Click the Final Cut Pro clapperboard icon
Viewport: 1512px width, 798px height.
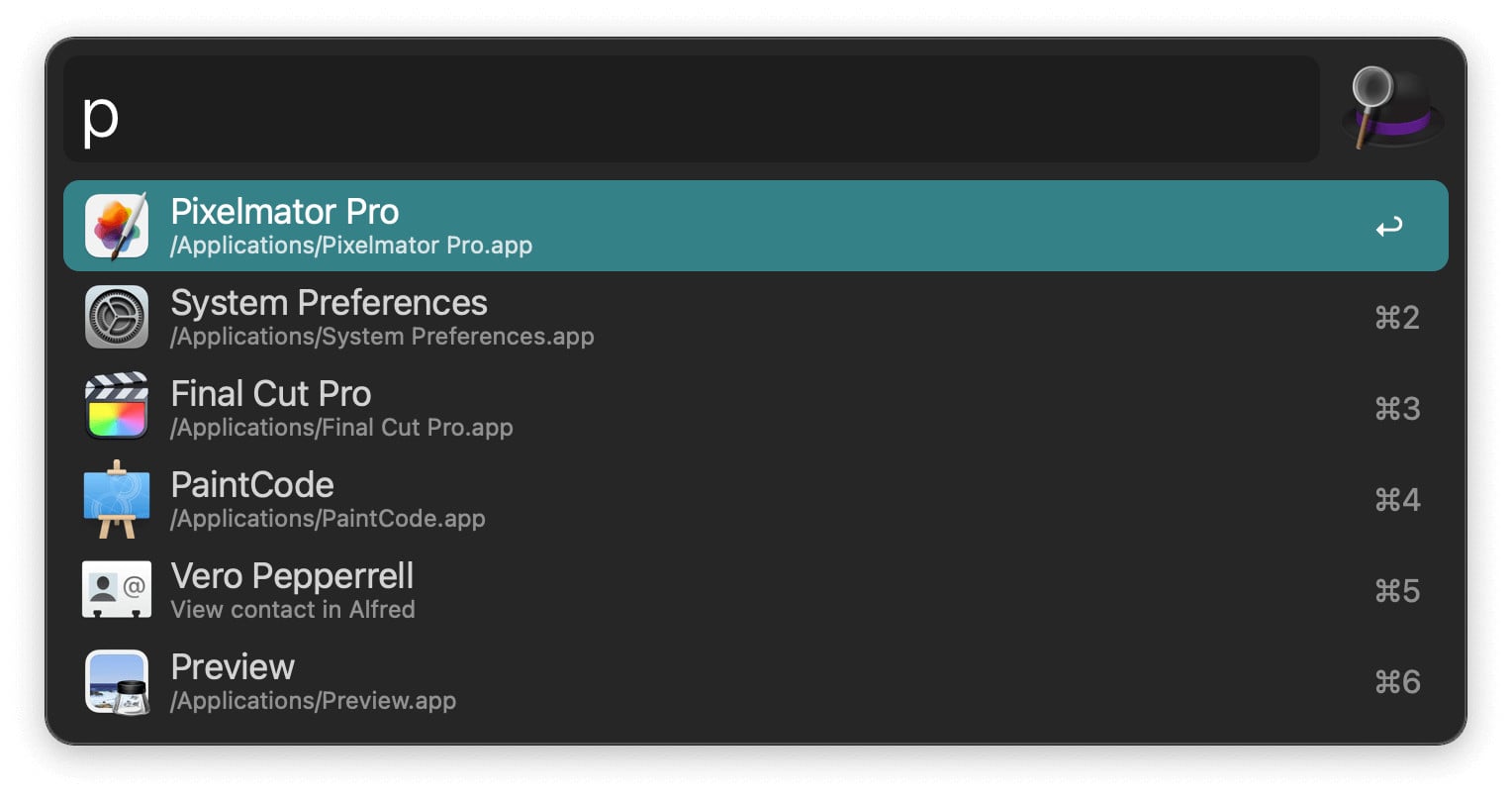coord(117,407)
